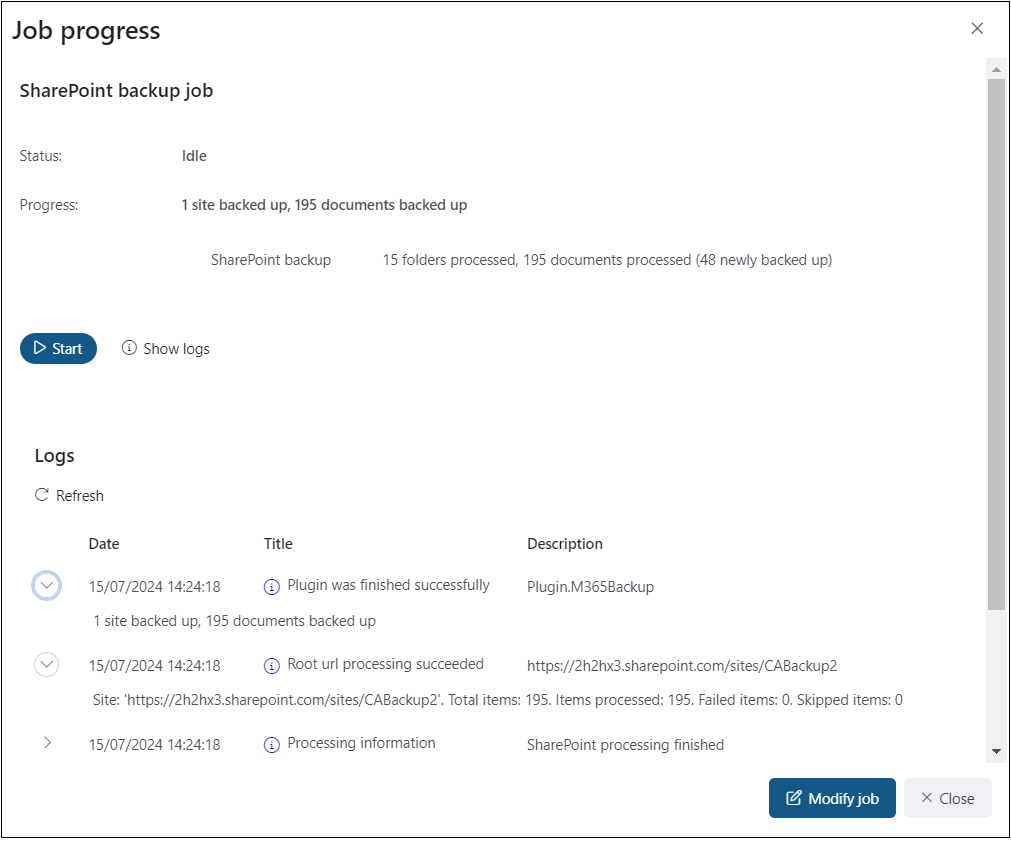Collapse the Root url processing succeeded log
1011x842 pixels.
point(47,664)
